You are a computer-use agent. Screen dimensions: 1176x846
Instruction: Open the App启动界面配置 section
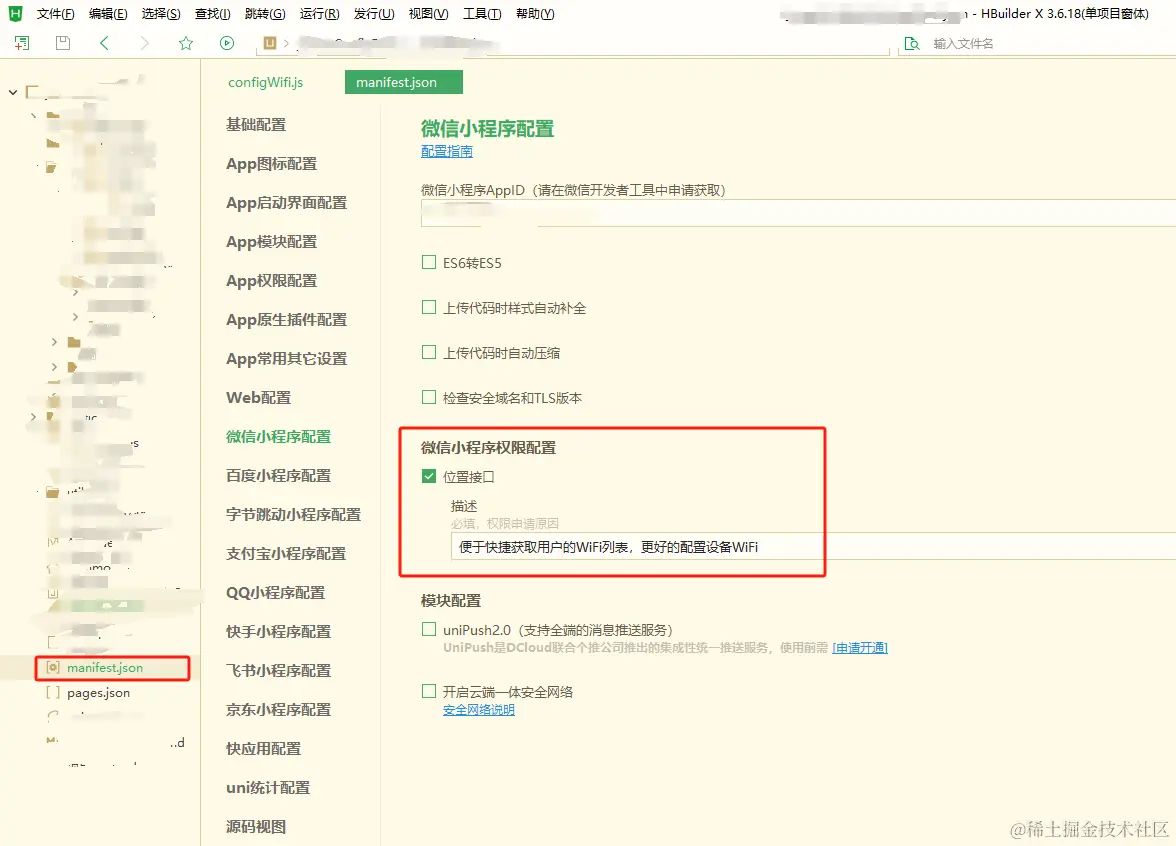(286, 202)
